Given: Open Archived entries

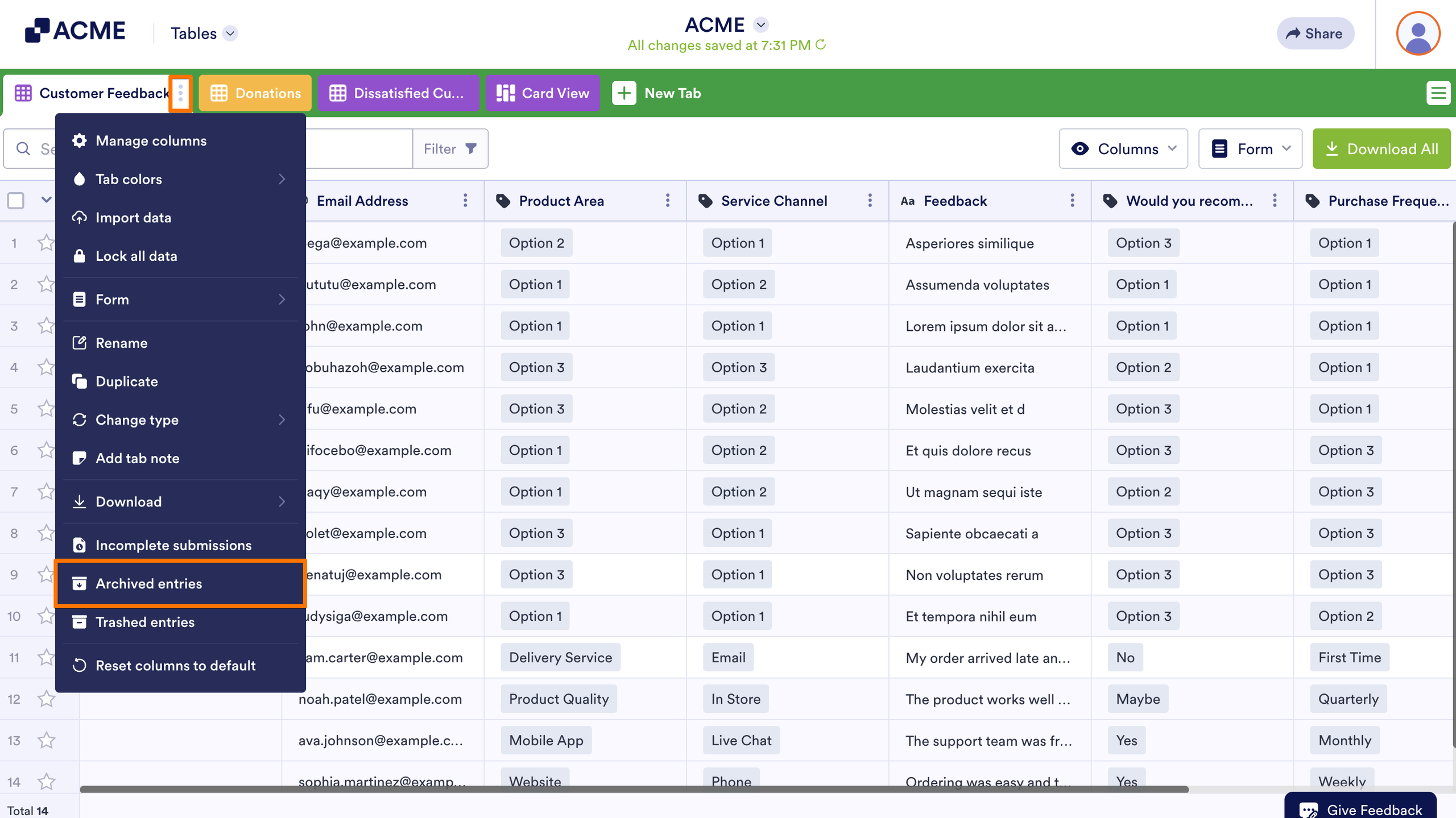Looking at the screenshot, I should 180,584.
